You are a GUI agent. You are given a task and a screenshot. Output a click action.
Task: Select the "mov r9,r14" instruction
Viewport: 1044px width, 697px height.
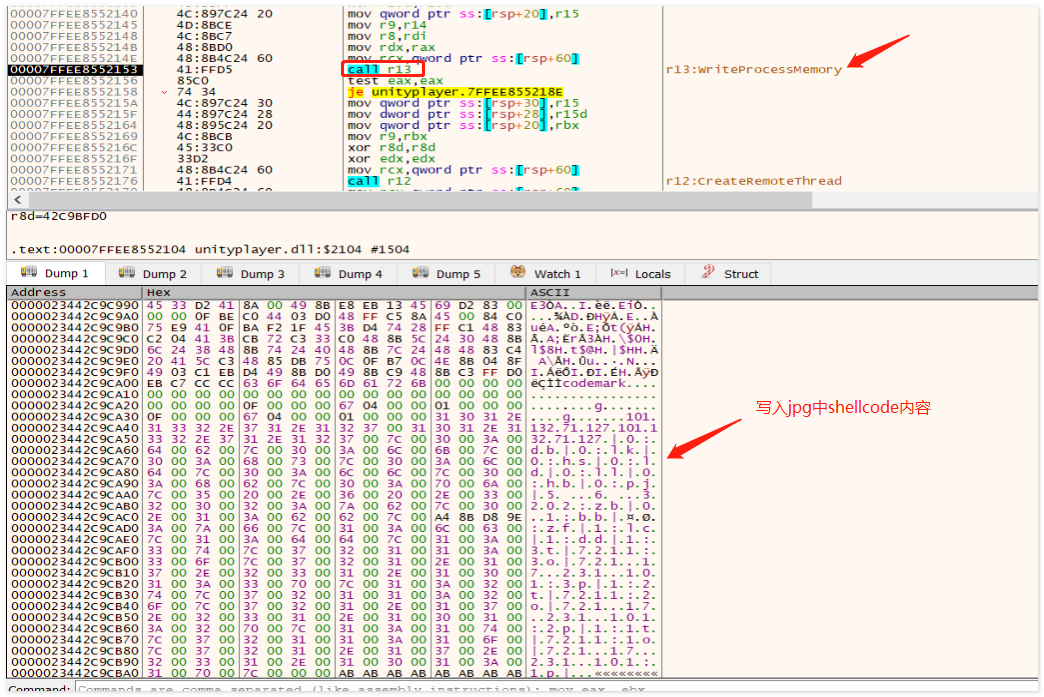click(388, 25)
